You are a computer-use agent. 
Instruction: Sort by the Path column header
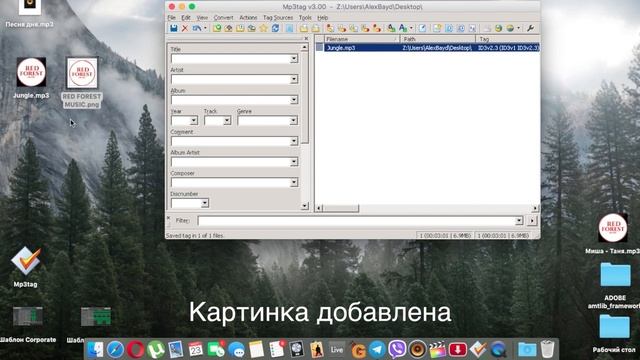(438, 39)
